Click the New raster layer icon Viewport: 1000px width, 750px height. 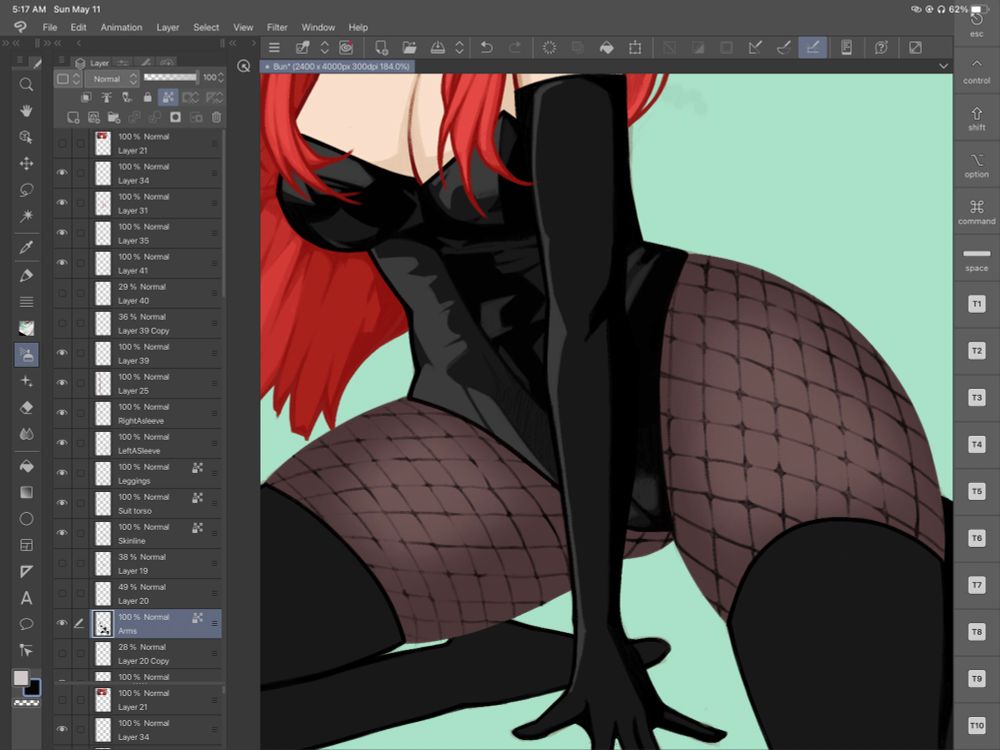(x=73, y=117)
